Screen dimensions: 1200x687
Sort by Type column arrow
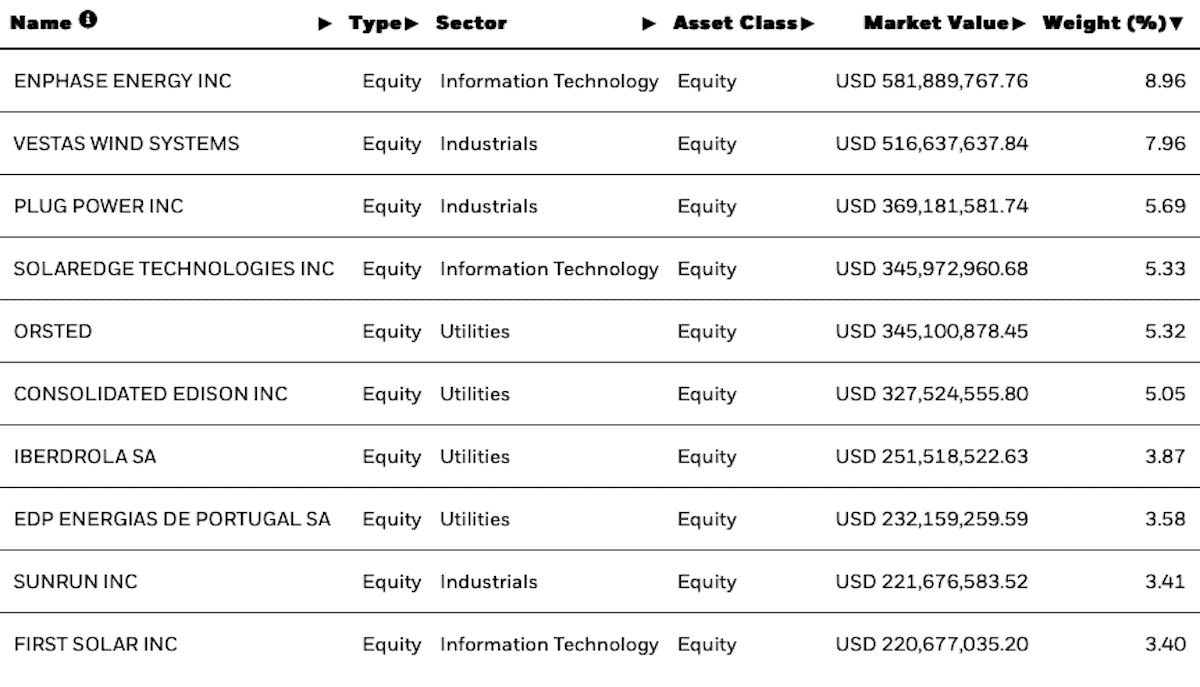412,24
